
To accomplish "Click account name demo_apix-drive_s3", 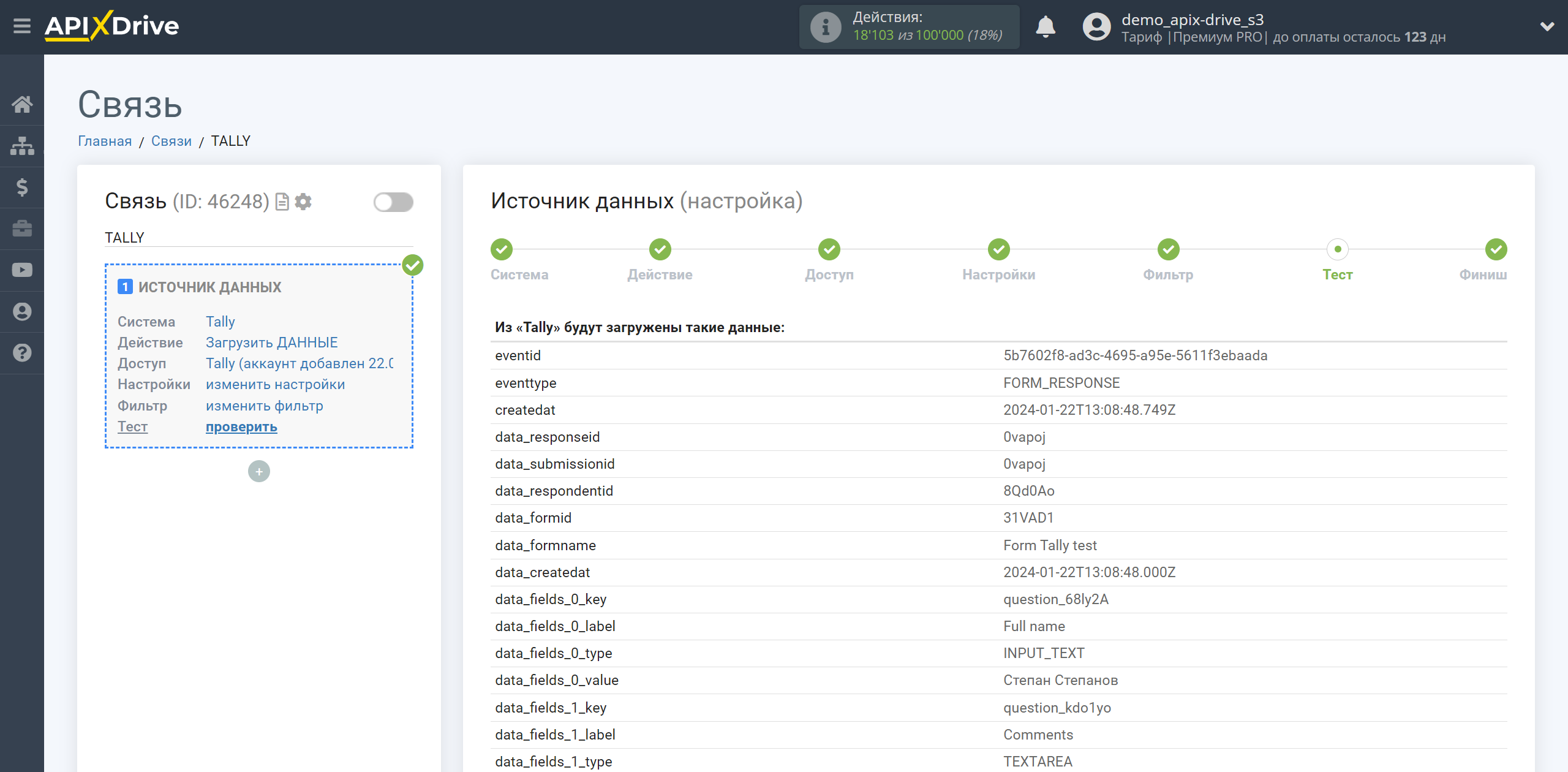I will pyautogui.click(x=1193, y=20).
